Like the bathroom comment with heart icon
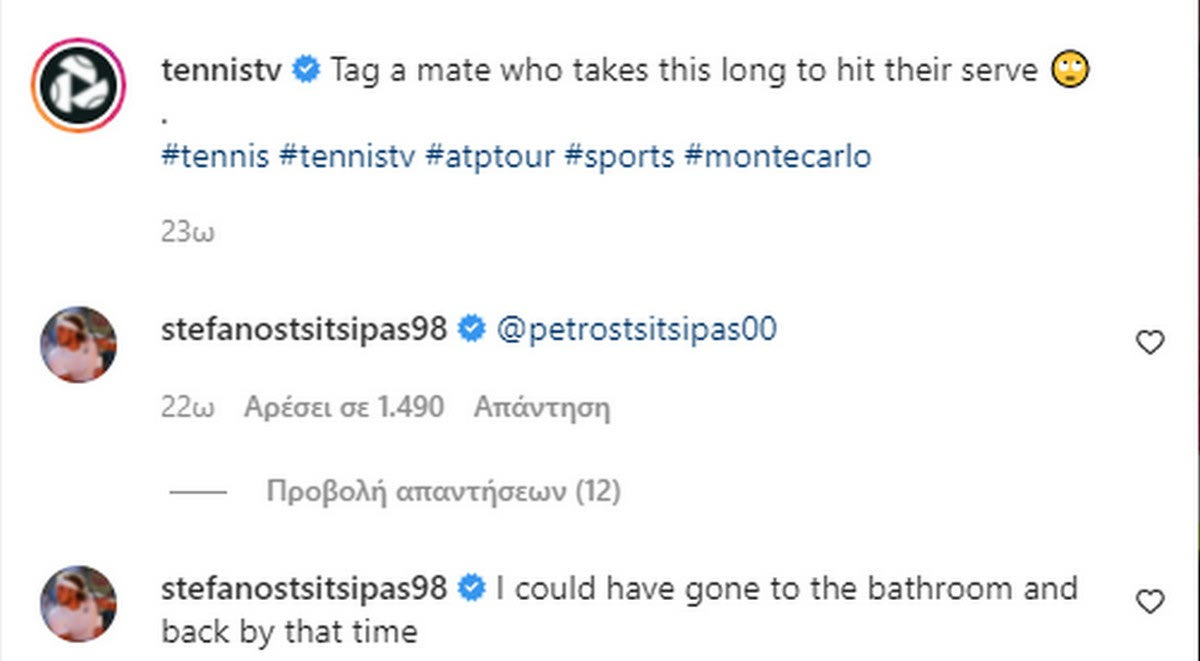This screenshot has width=1200, height=661. (x=1151, y=601)
